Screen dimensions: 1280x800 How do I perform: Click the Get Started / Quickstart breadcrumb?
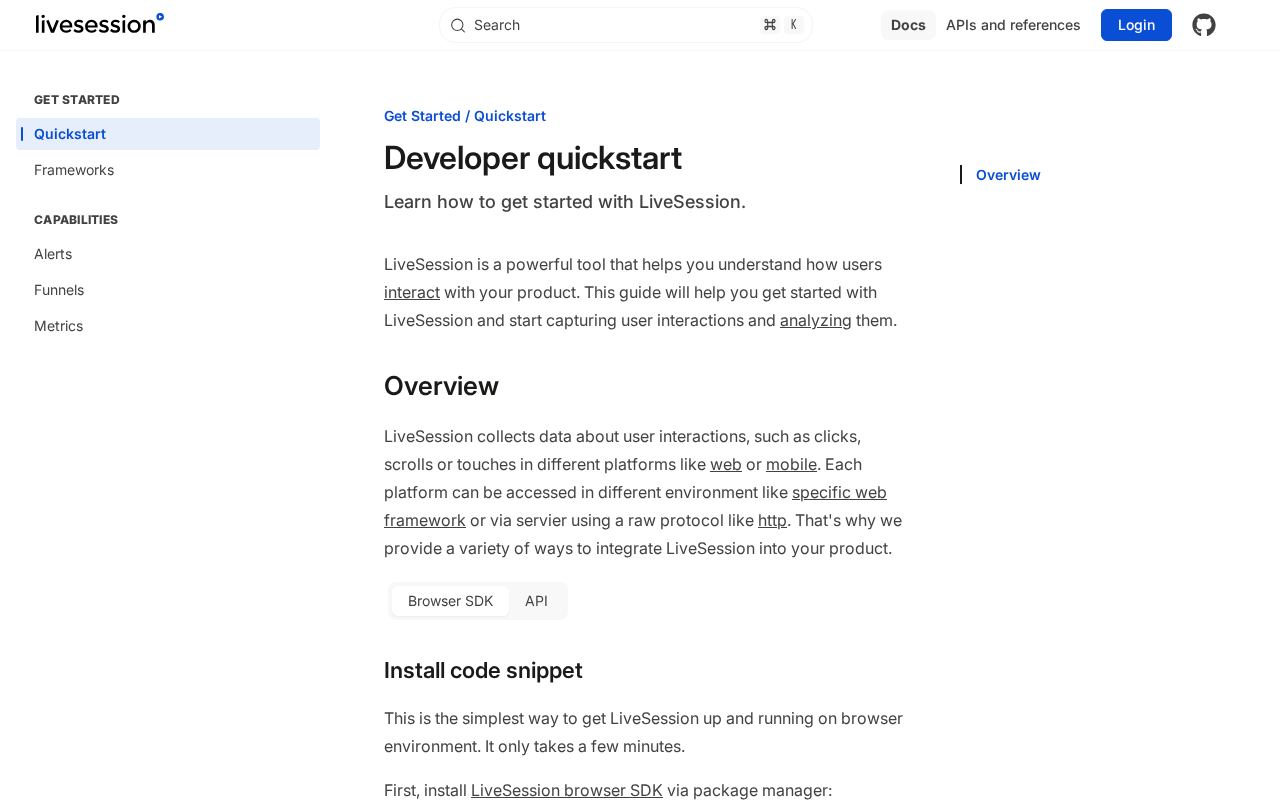465,116
